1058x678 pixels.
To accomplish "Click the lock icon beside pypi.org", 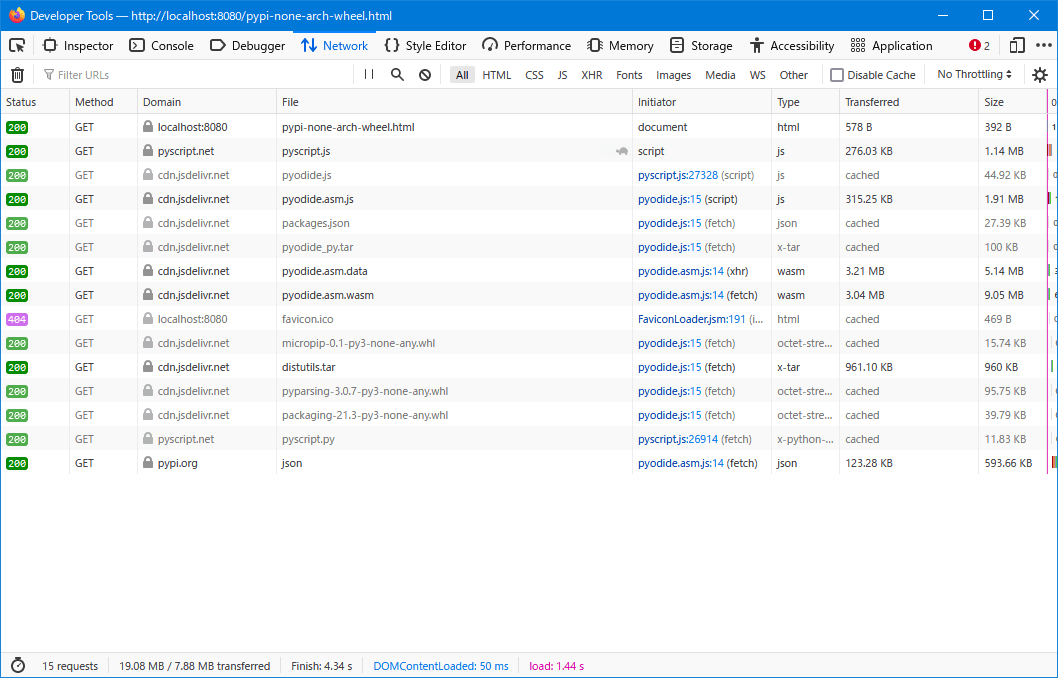I will (148, 463).
